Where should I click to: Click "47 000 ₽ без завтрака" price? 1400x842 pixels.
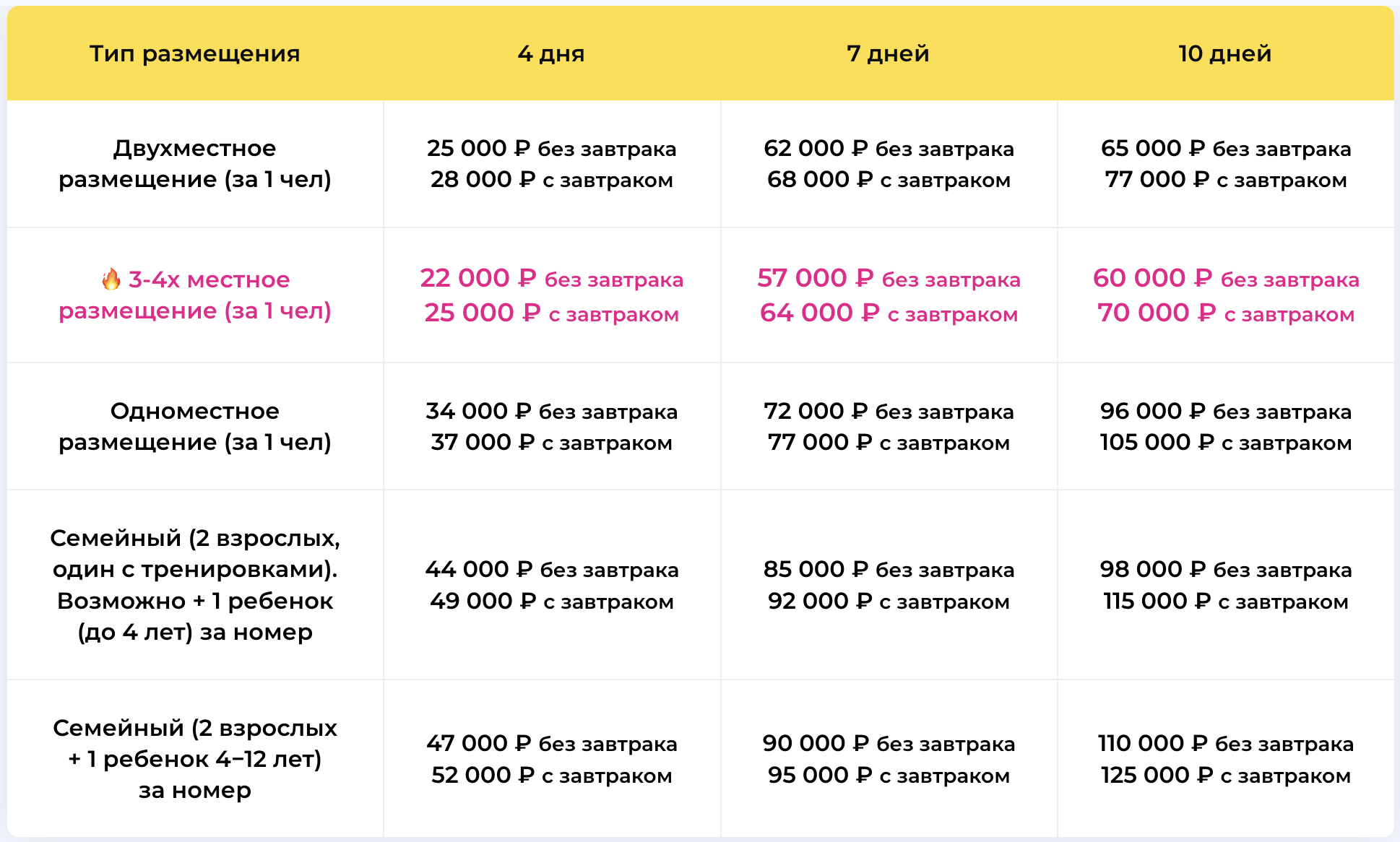pyautogui.click(x=551, y=744)
